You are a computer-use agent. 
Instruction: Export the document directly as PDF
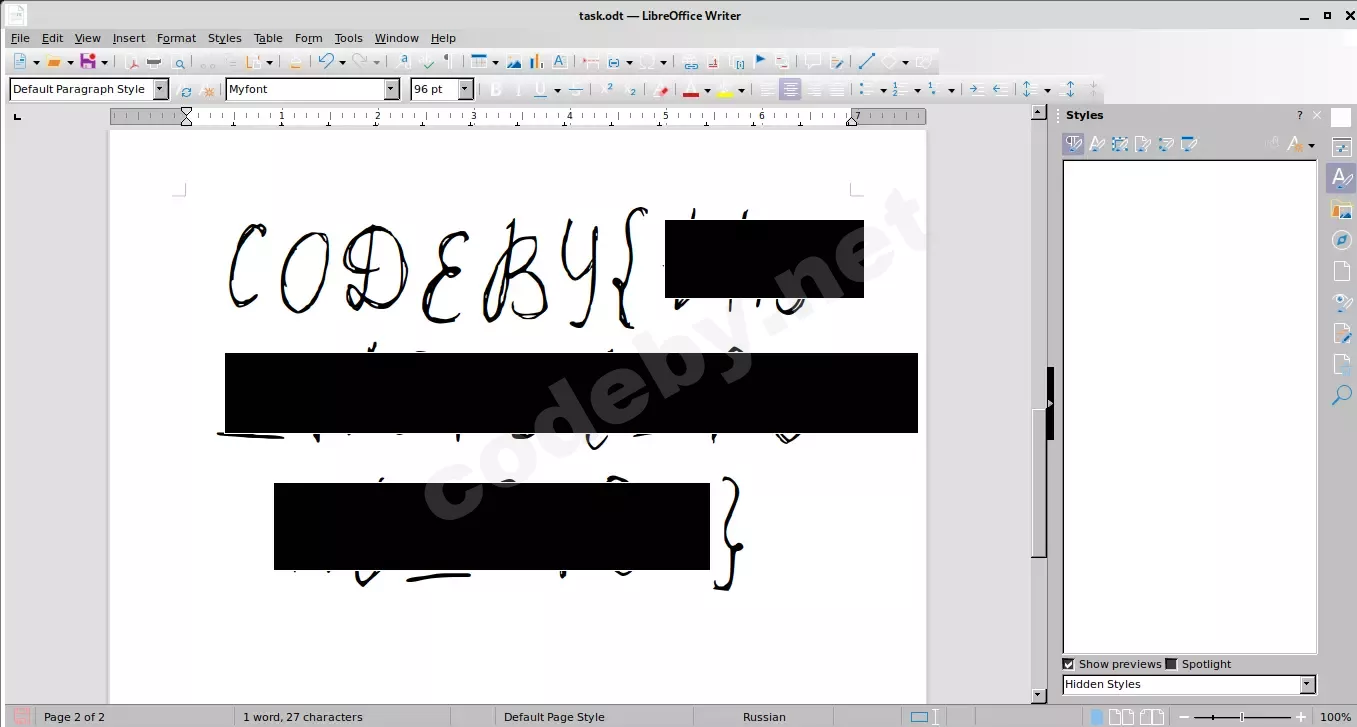133,61
